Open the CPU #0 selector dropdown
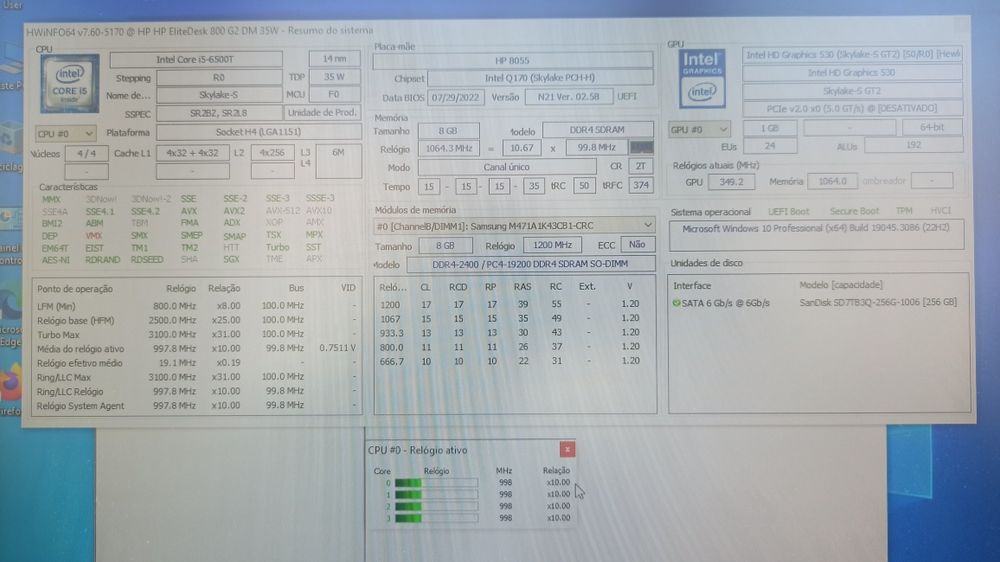This screenshot has height=562, width=1000. (x=65, y=133)
